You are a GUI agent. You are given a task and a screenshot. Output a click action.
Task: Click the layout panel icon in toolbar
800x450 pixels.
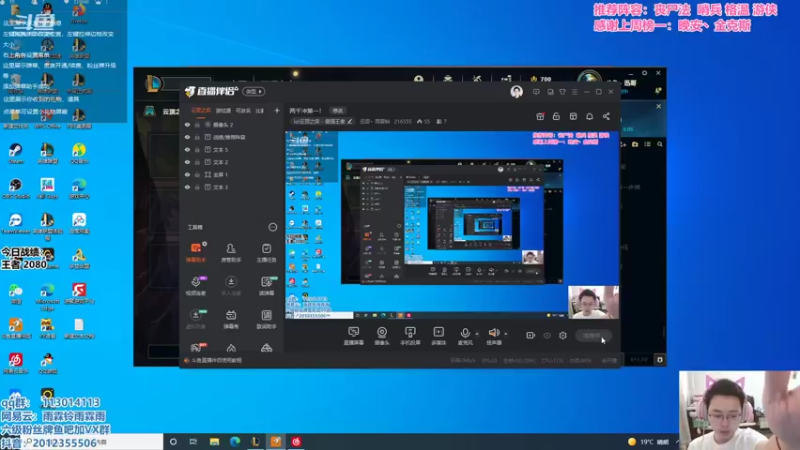click(573, 116)
